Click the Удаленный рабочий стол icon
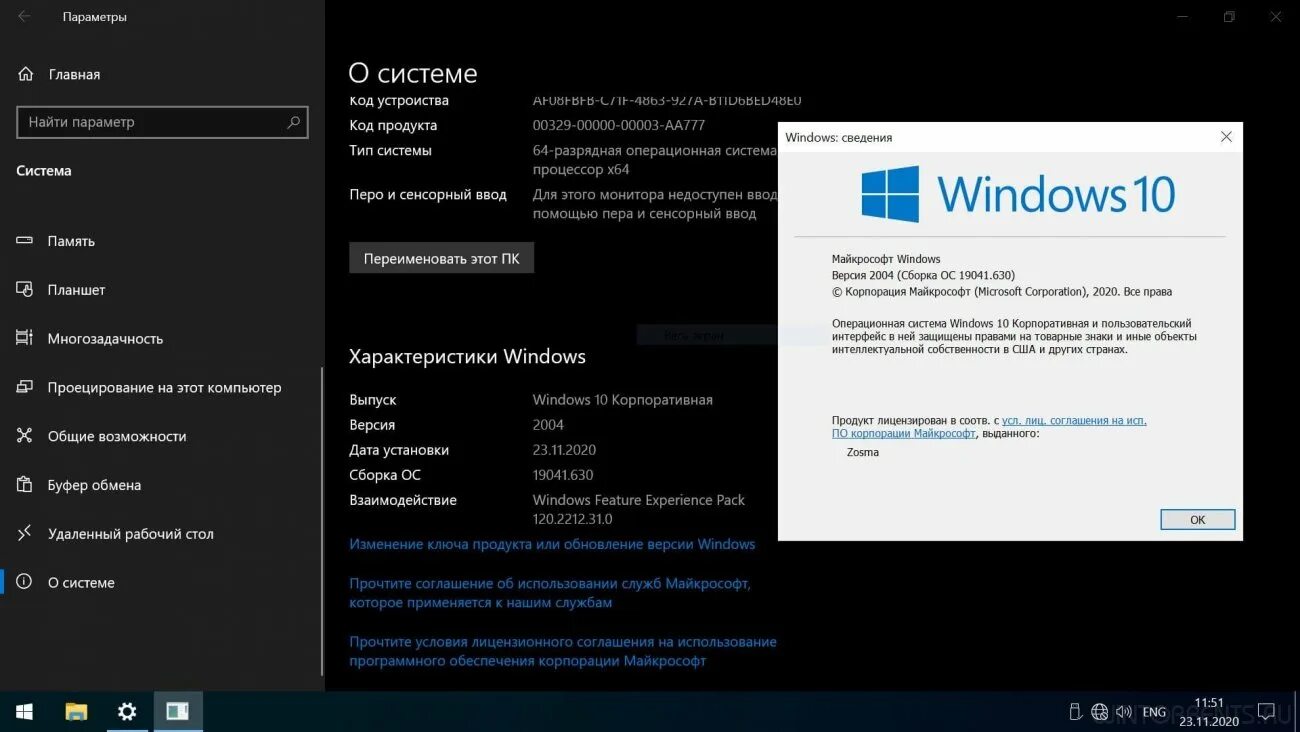The height and width of the screenshot is (732, 1300). point(25,534)
